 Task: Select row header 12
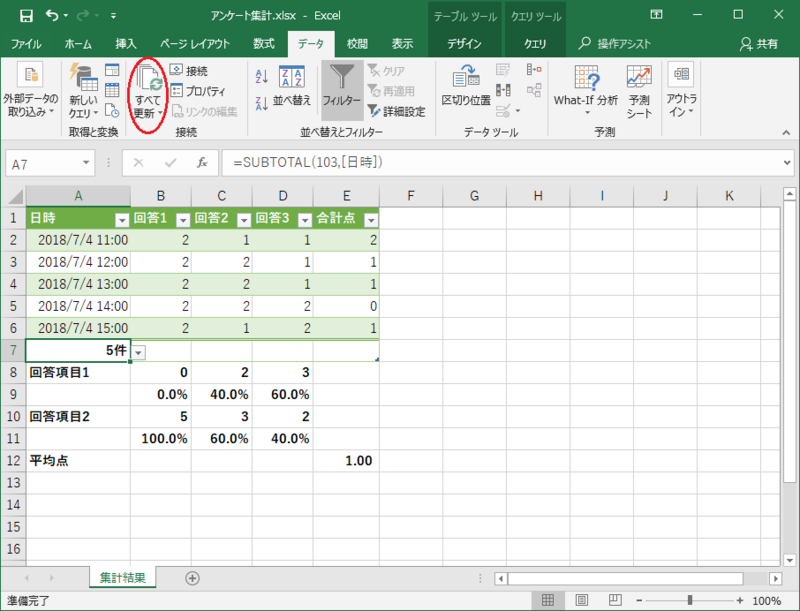(x=13, y=461)
